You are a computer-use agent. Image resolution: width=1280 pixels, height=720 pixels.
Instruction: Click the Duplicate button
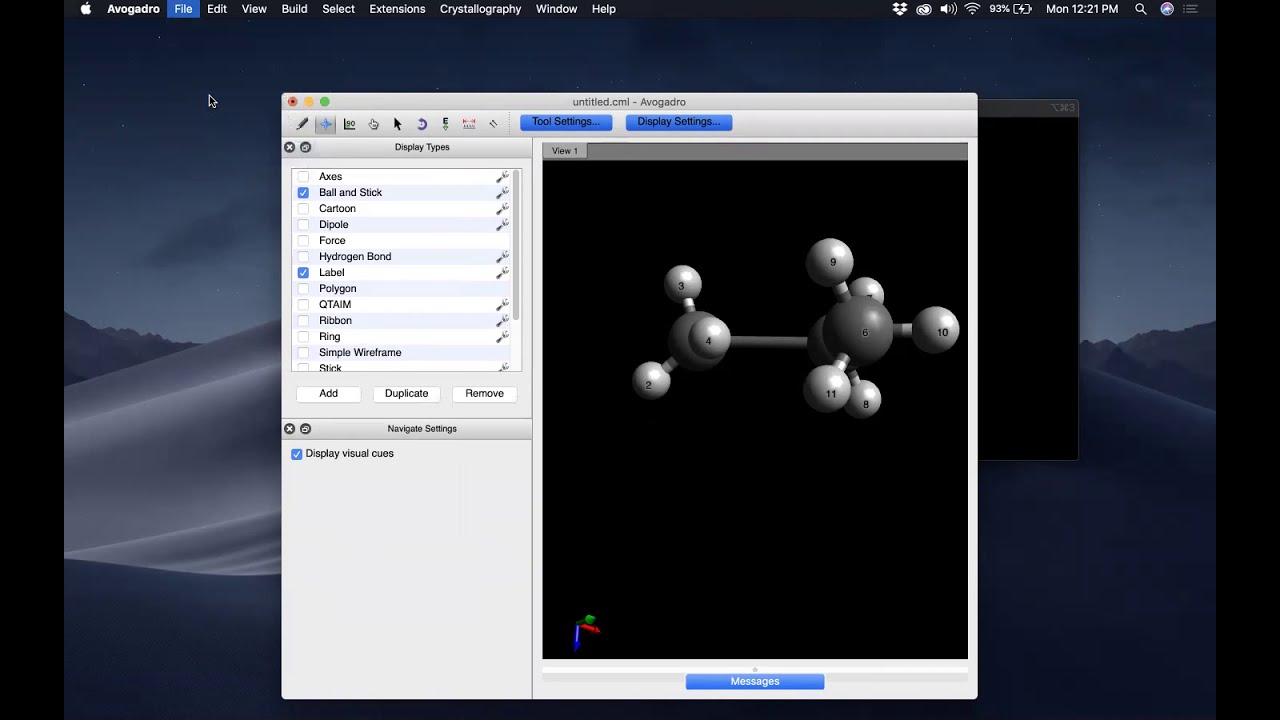pyautogui.click(x=406, y=393)
